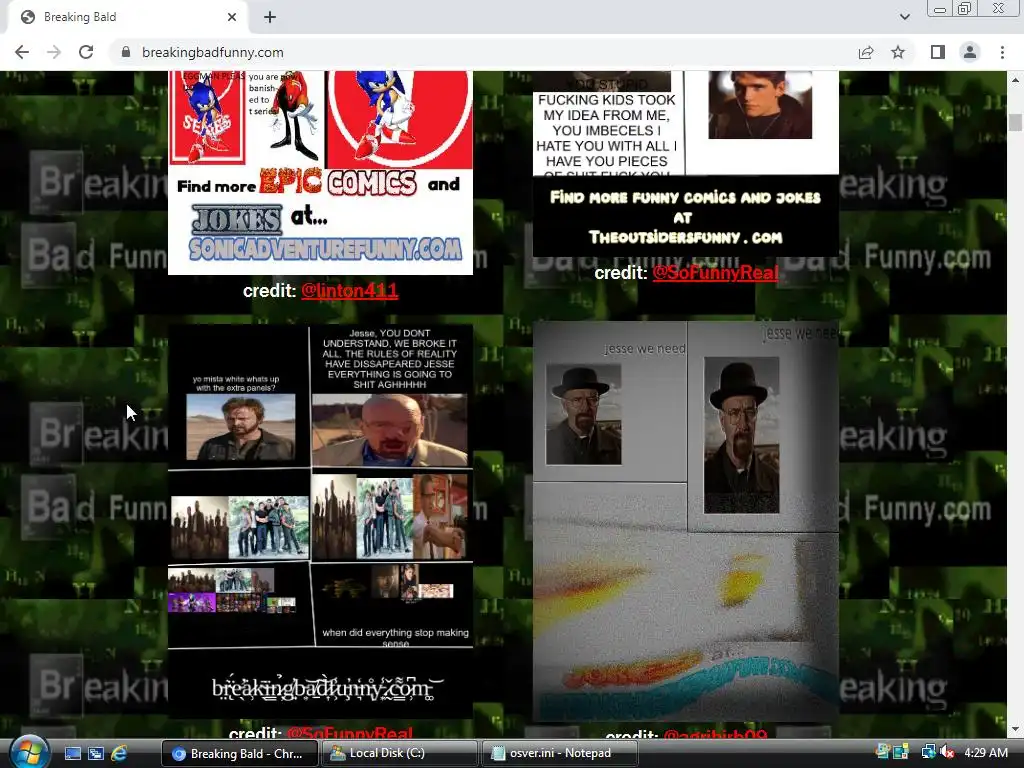Click the Jesse broken reality comic
The height and width of the screenshot is (768, 1024).
tap(320, 521)
